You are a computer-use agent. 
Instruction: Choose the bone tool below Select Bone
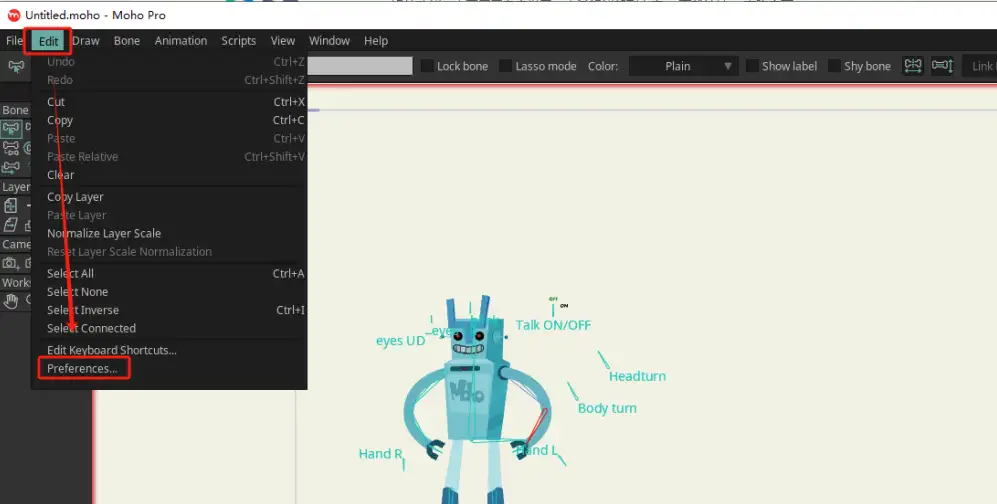click(11, 148)
